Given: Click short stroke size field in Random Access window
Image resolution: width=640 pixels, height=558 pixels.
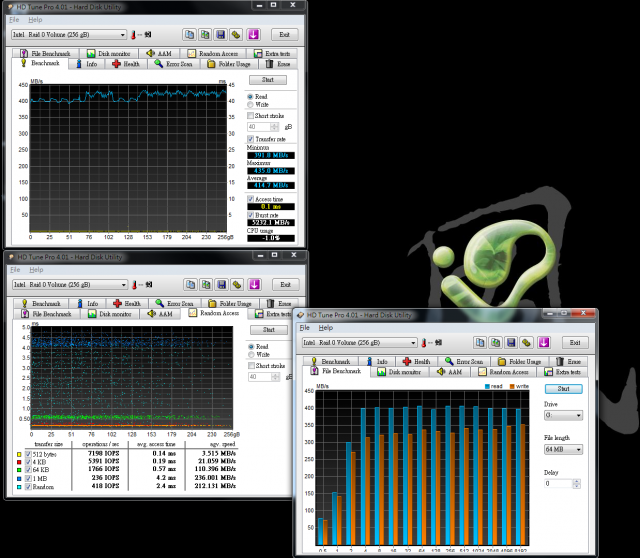Looking at the screenshot, I should pos(260,377).
